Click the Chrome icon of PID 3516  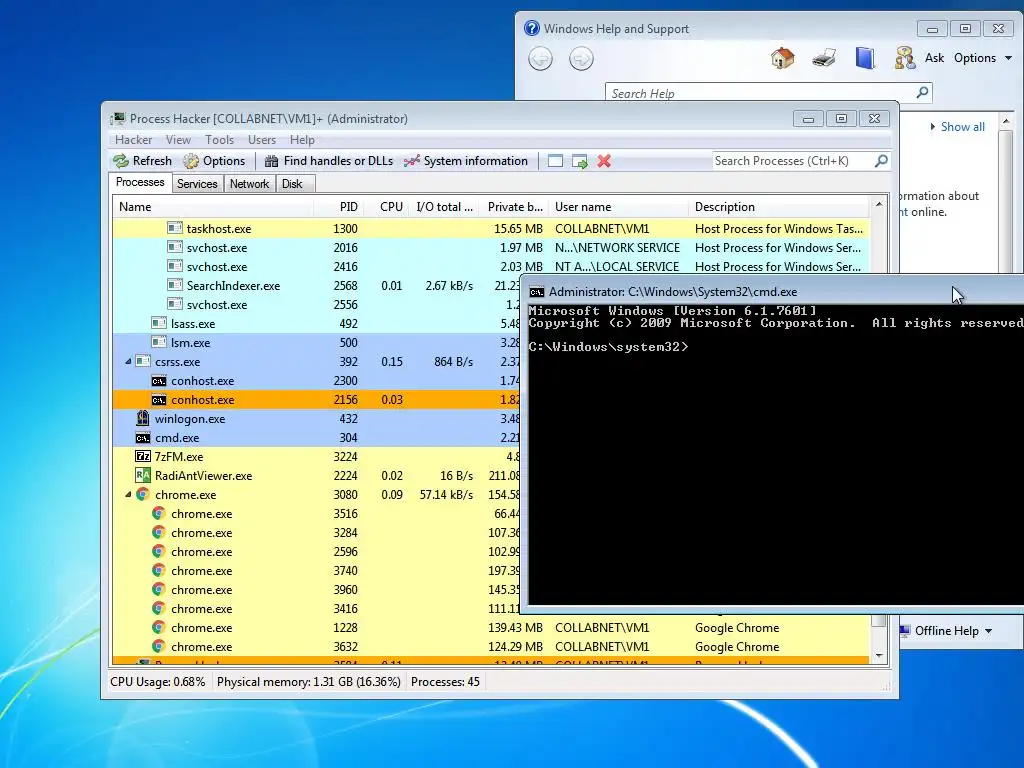coord(158,513)
